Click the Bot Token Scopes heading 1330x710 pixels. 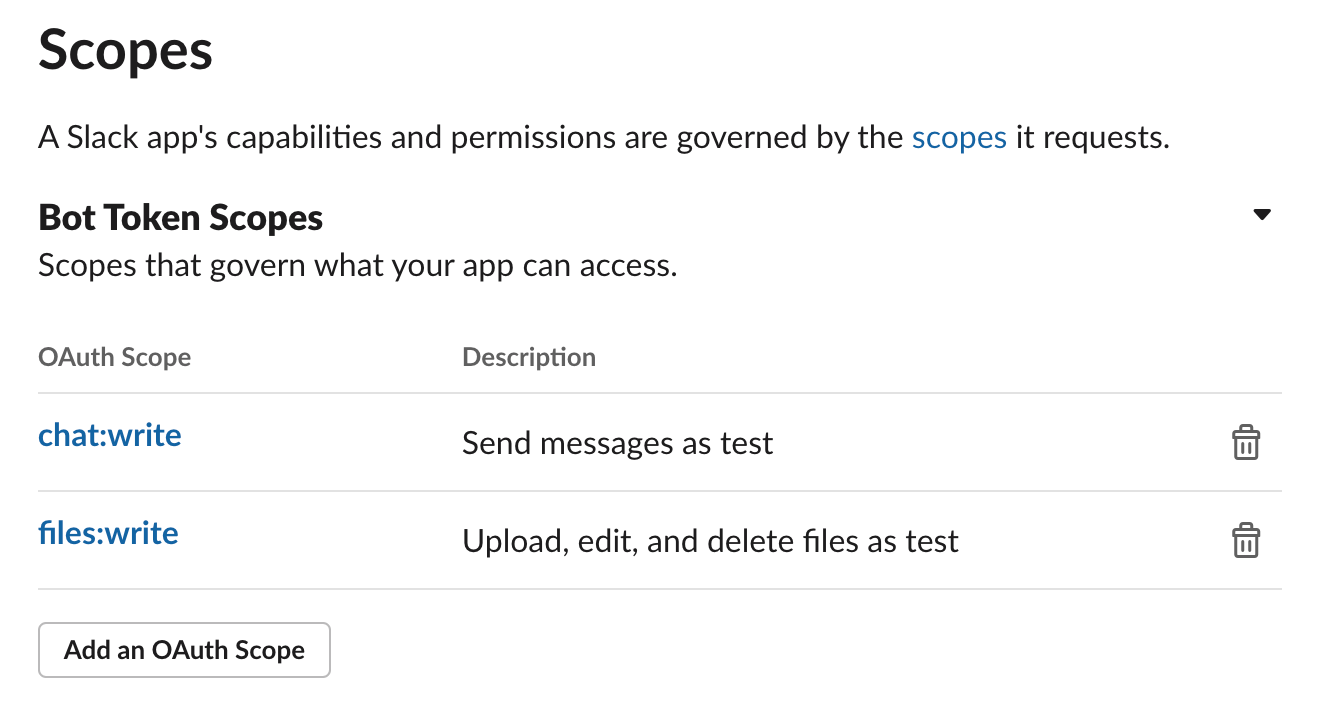click(x=181, y=217)
